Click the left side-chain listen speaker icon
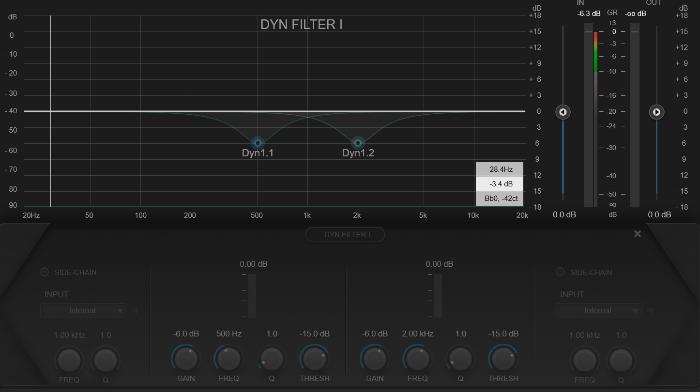The width and height of the screenshot is (700, 392). (x=135, y=310)
